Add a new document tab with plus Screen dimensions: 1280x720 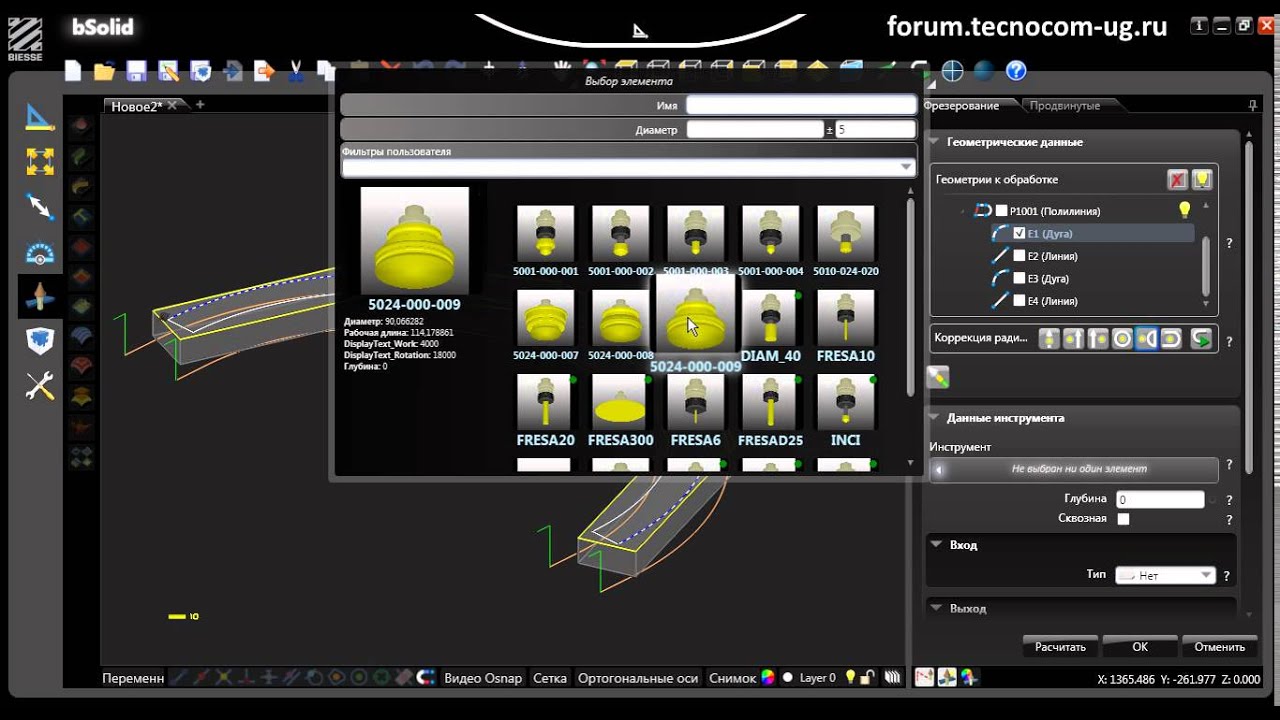tap(200, 105)
